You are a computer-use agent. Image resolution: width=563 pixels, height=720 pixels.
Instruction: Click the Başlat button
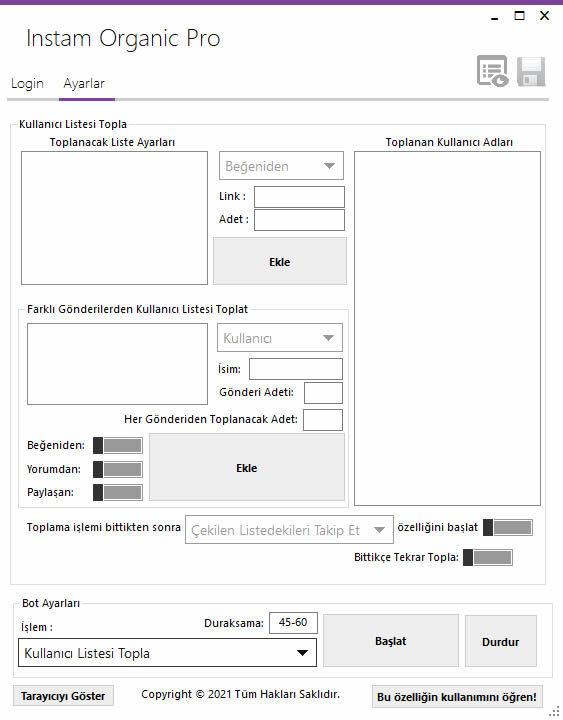pos(391,641)
